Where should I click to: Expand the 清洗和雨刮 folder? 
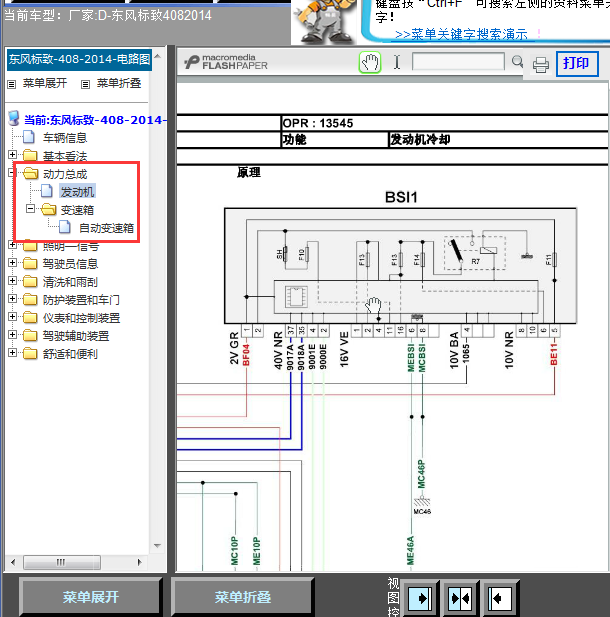pos(12,281)
